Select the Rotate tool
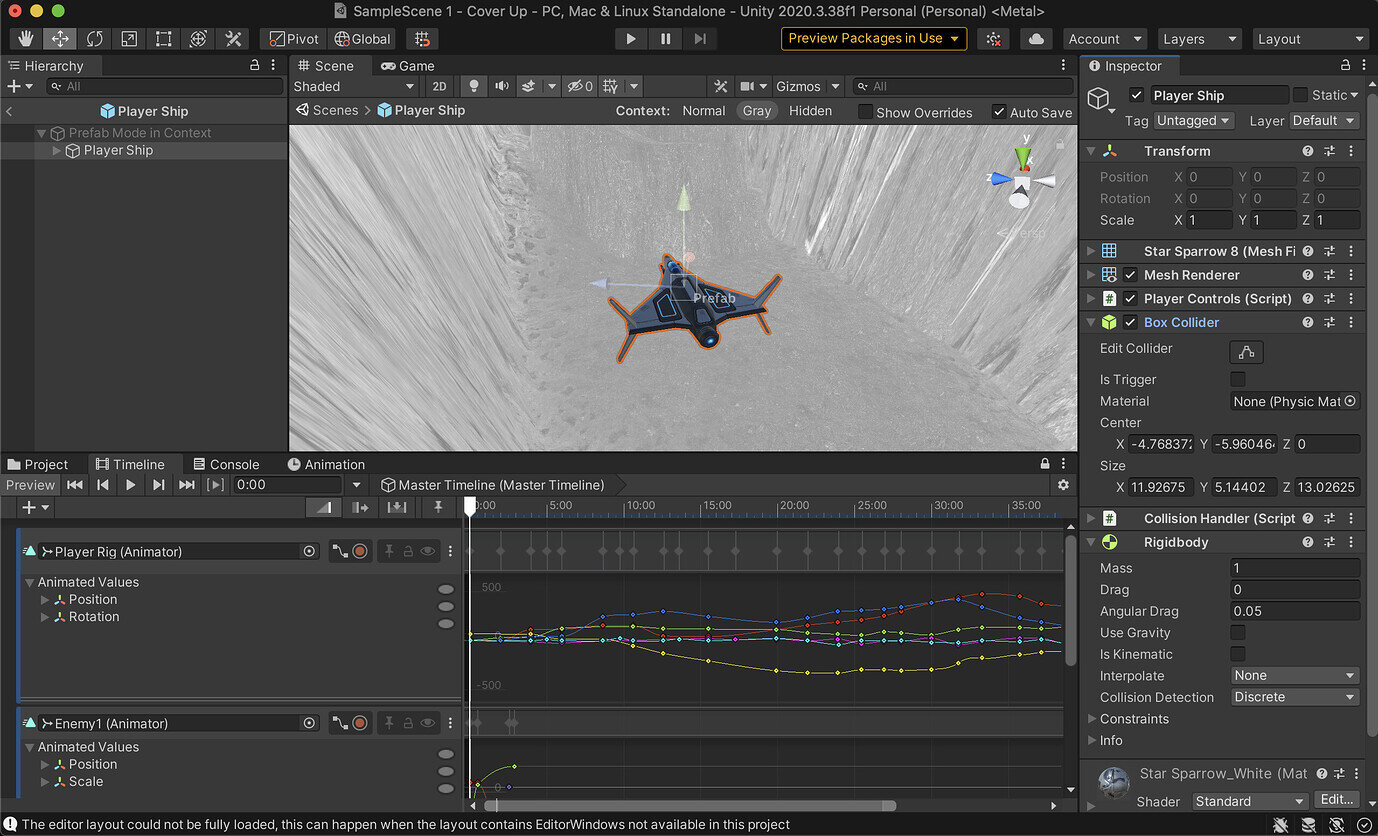The image size is (1378, 836). click(x=95, y=38)
